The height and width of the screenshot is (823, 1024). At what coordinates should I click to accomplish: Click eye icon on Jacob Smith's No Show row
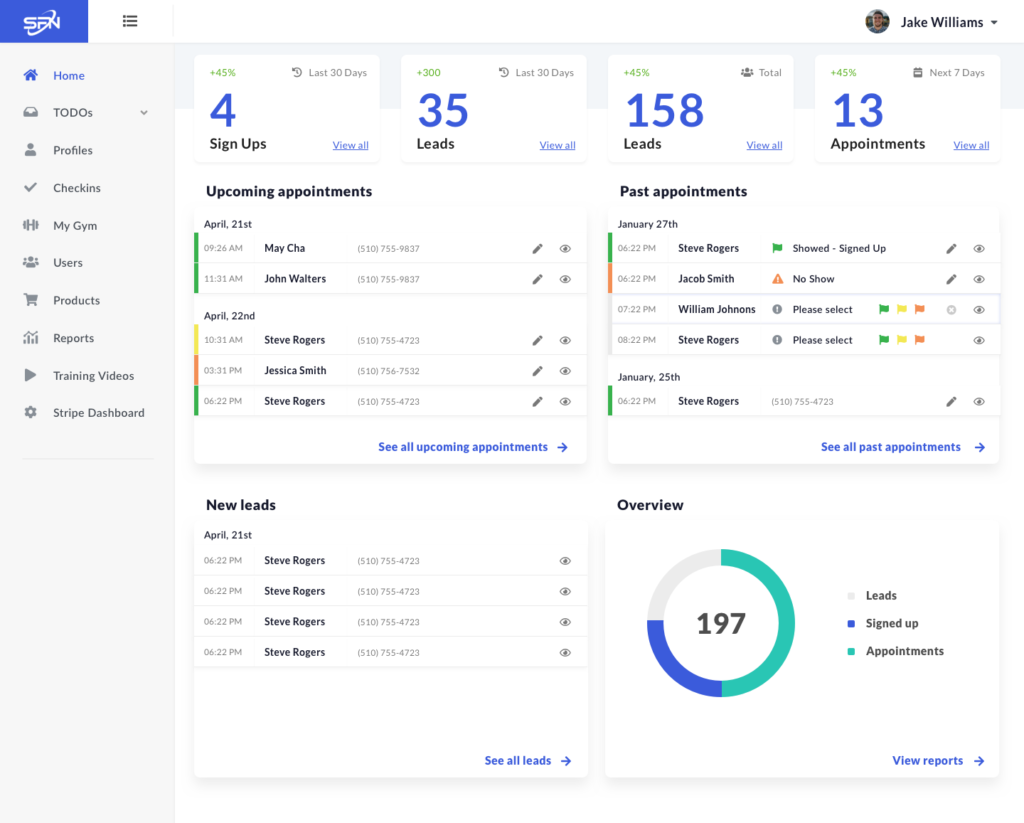[x=979, y=280]
